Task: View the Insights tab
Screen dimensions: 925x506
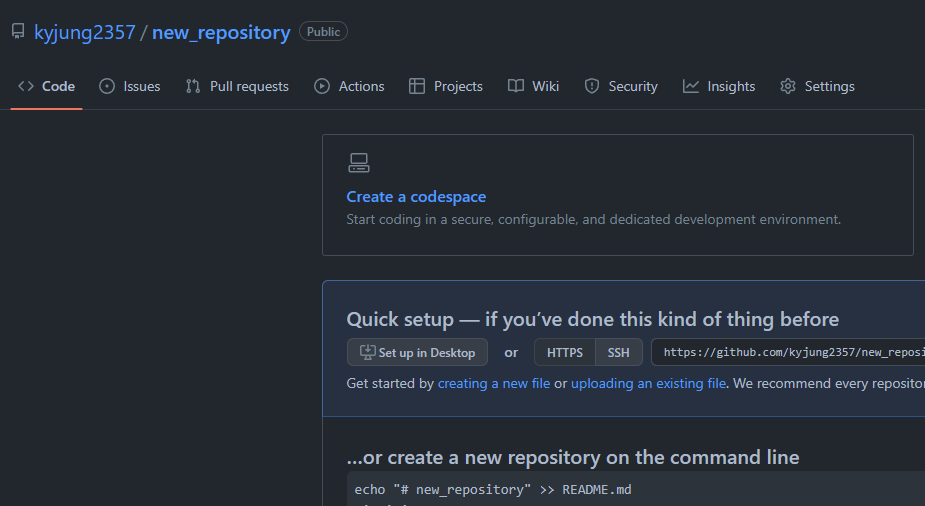Action: 719,86
